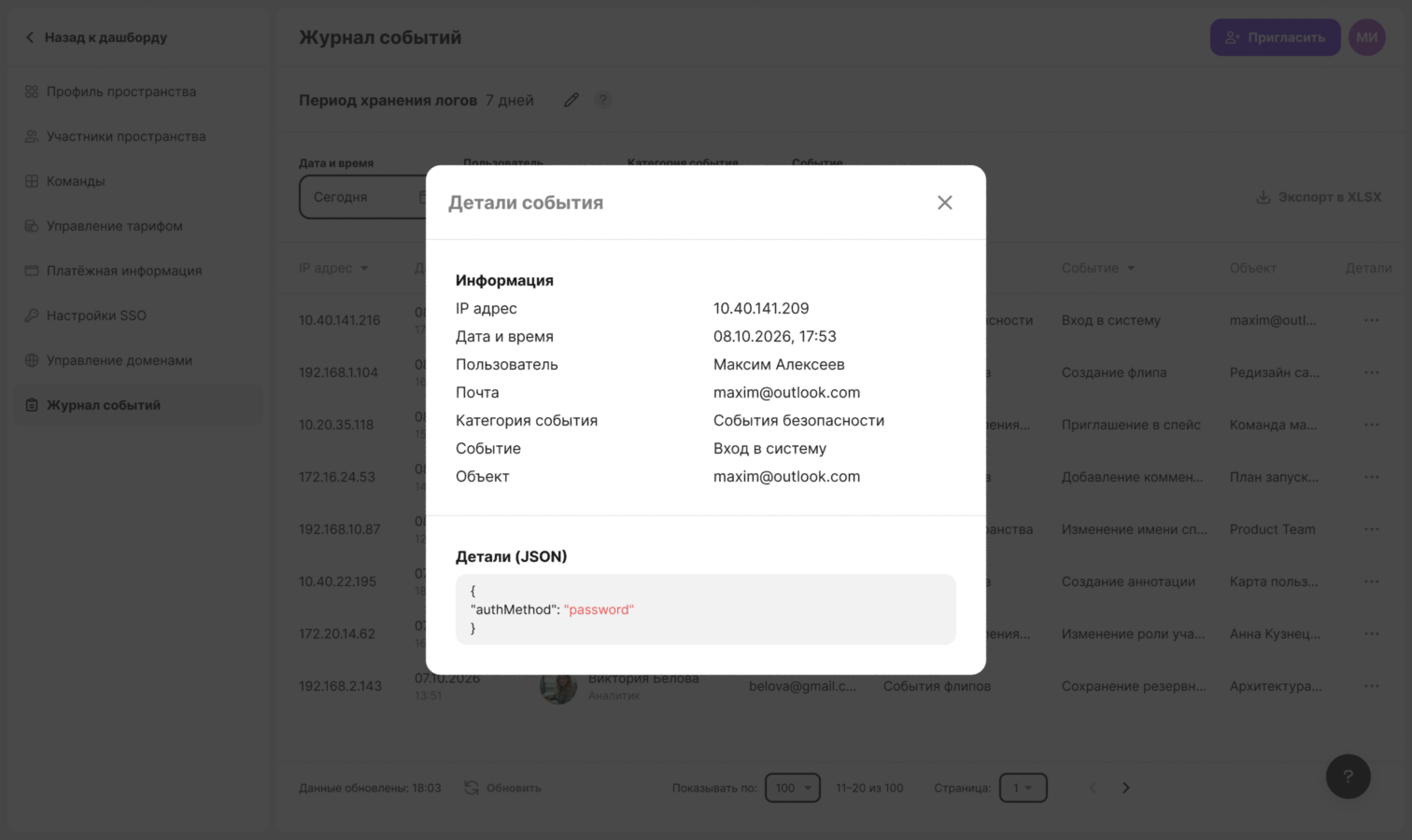Export the log to XLSX
1412x840 pixels.
point(1318,197)
